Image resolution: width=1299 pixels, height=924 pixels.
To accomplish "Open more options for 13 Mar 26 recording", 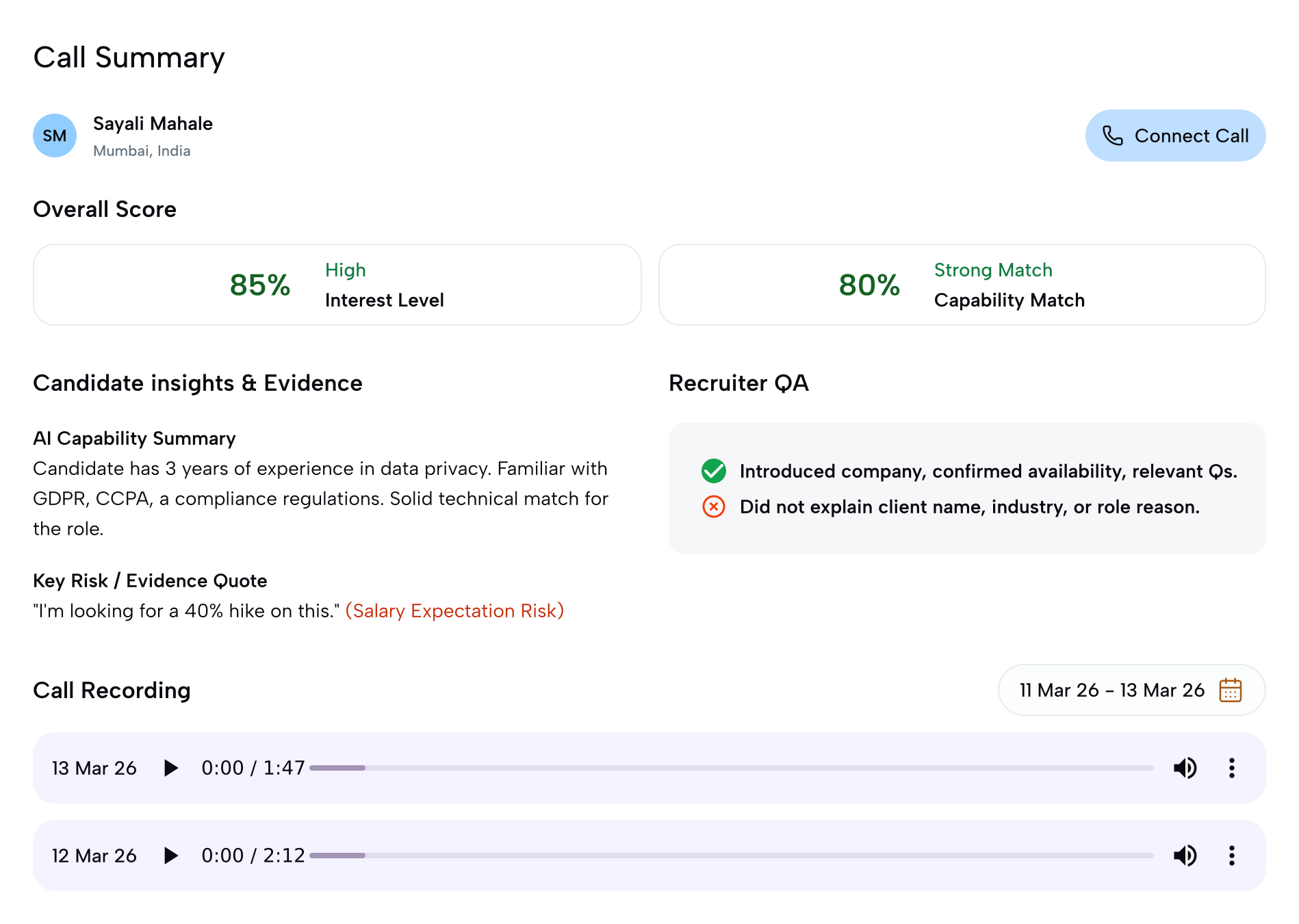I will pyautogui.click(x=1231, y=768).
